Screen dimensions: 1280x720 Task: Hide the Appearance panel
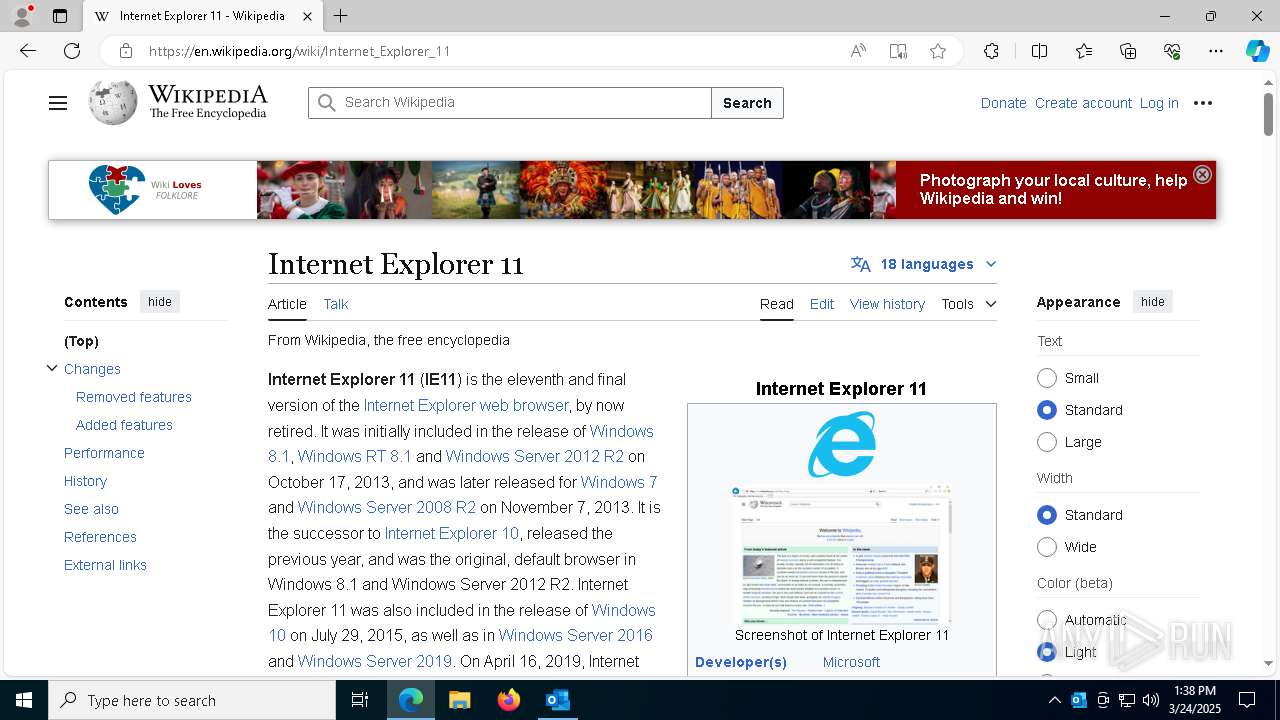(x=1153, y=302)
